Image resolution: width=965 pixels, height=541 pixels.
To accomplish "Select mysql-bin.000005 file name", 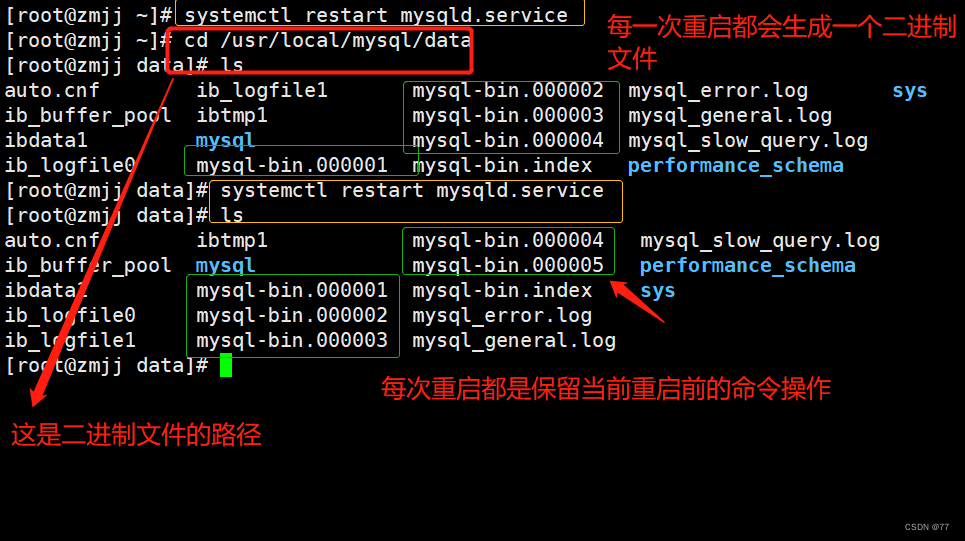I will 508,265.
